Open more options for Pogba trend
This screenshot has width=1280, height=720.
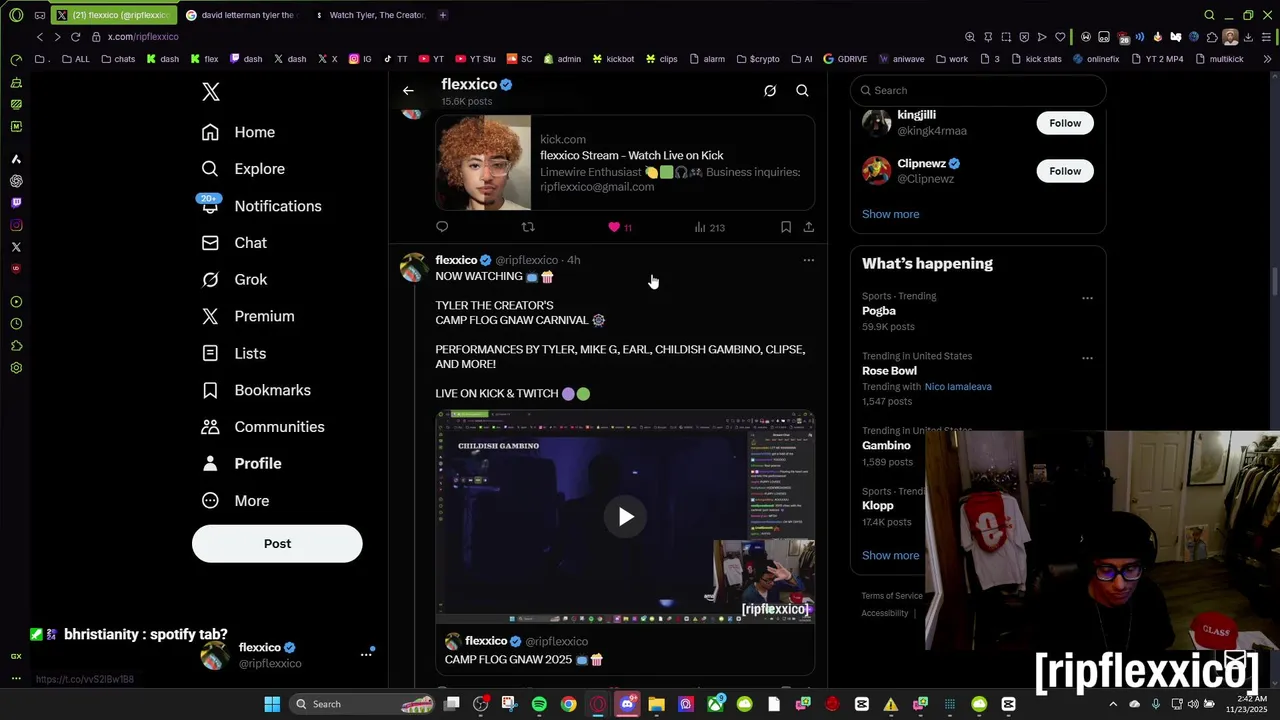pyautogui.click(x=1087, y=298)
